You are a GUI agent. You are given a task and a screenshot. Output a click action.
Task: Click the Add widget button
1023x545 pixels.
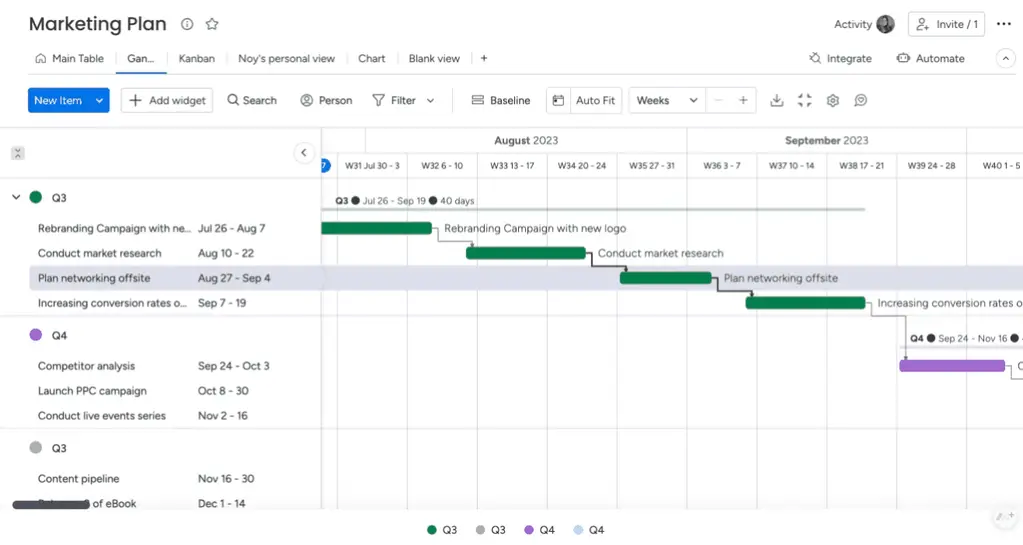click(167, 100)
